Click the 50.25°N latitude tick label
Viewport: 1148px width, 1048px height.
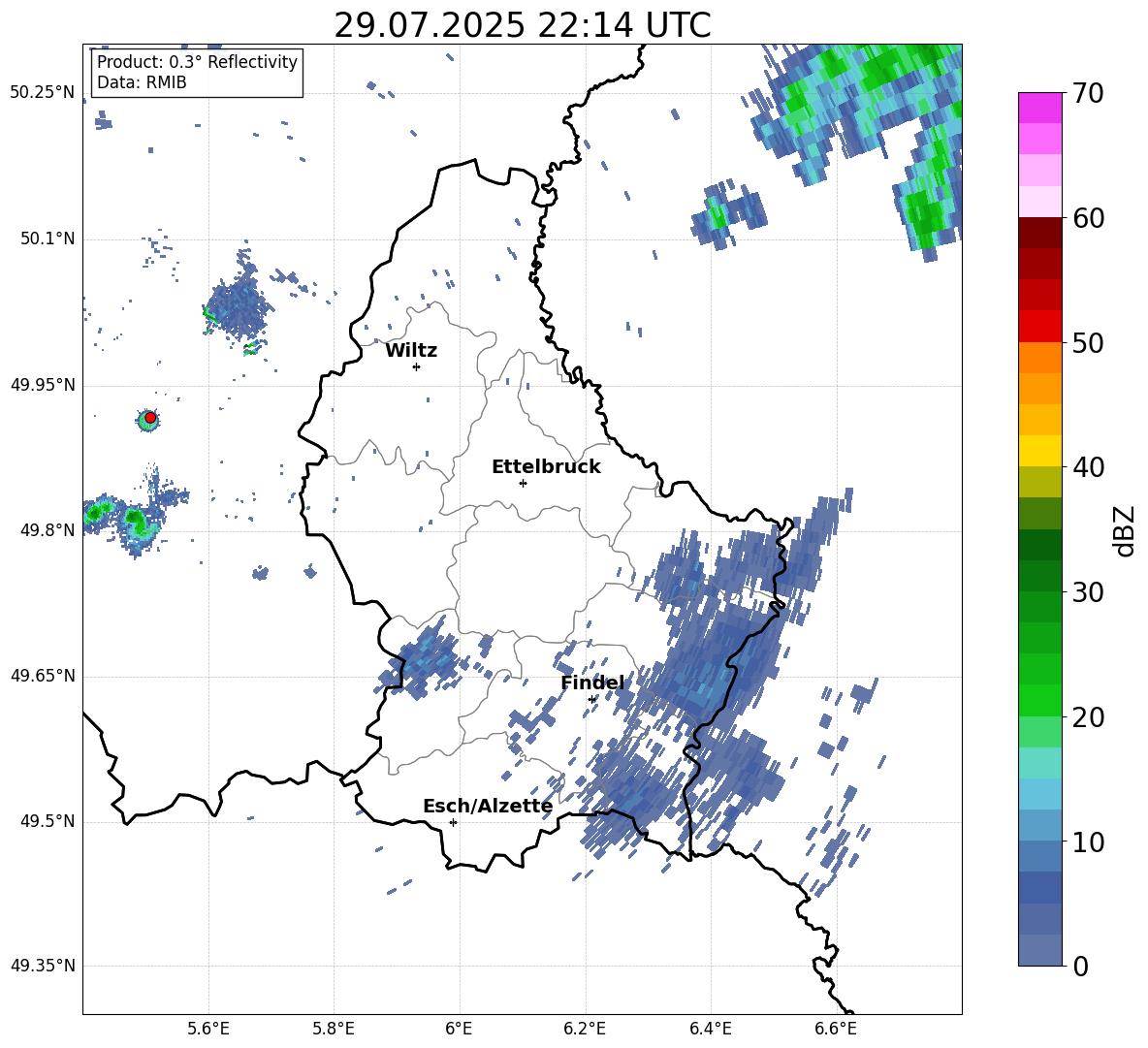[43, 93]
